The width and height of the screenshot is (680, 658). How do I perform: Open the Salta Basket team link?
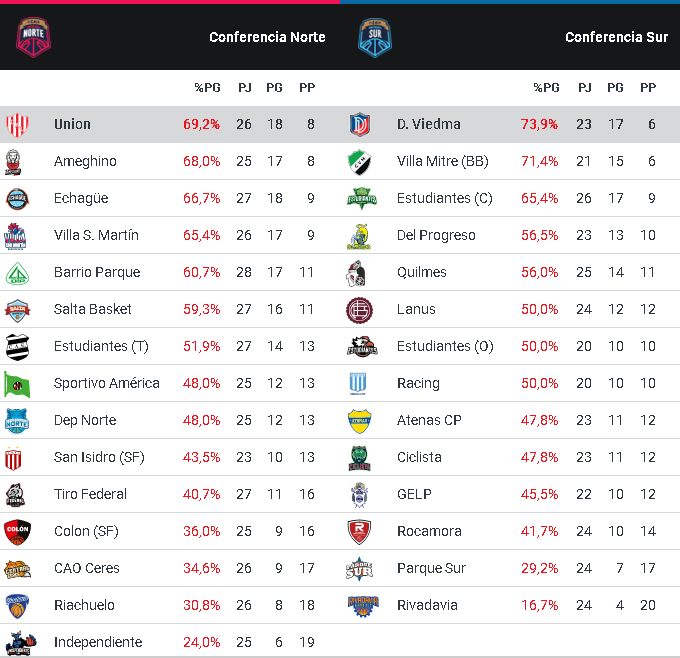click(93, 310)
